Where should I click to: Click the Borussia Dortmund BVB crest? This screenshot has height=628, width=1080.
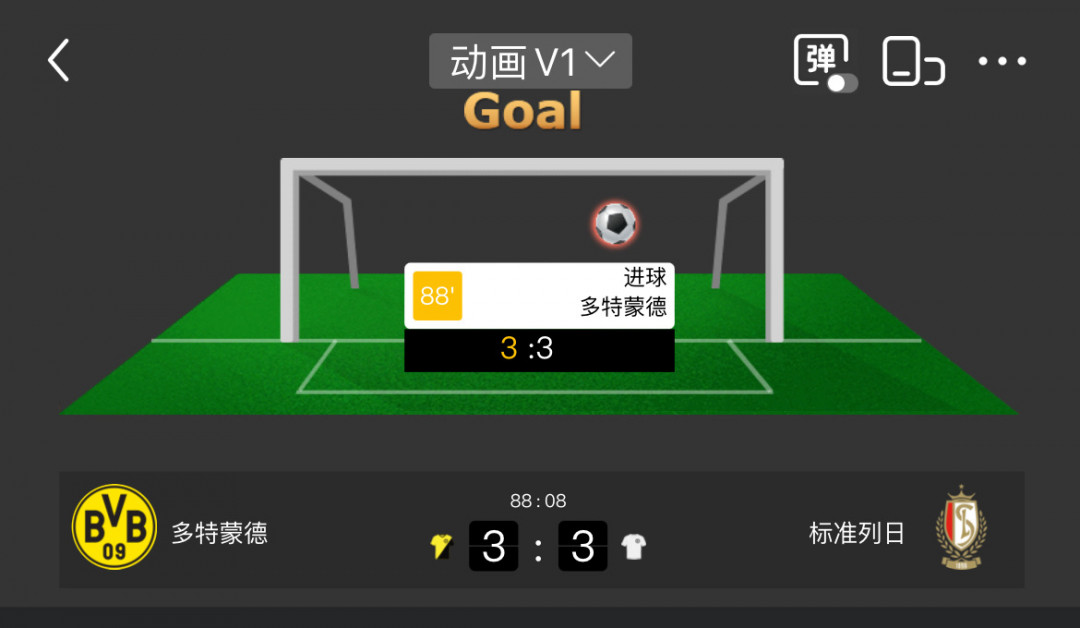pyautogui.click(x=114, y=527)
